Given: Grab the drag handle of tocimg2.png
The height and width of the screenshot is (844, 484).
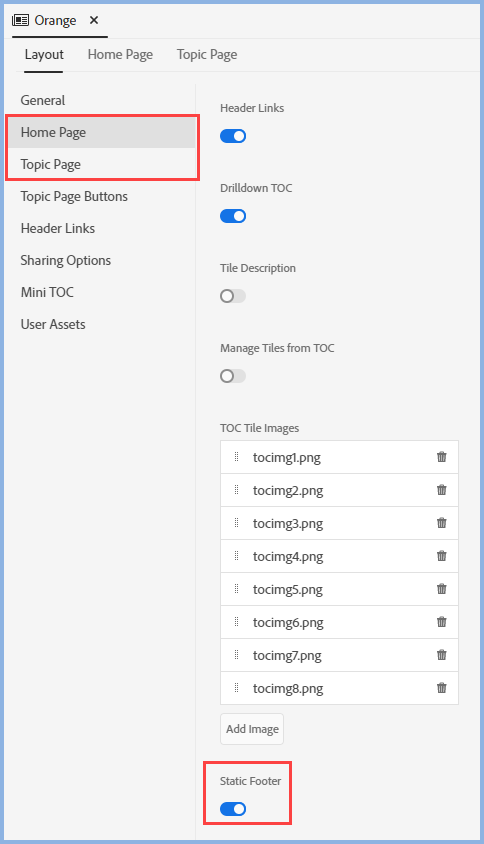Looking at the screenshot, I should [x=236, y=490].
